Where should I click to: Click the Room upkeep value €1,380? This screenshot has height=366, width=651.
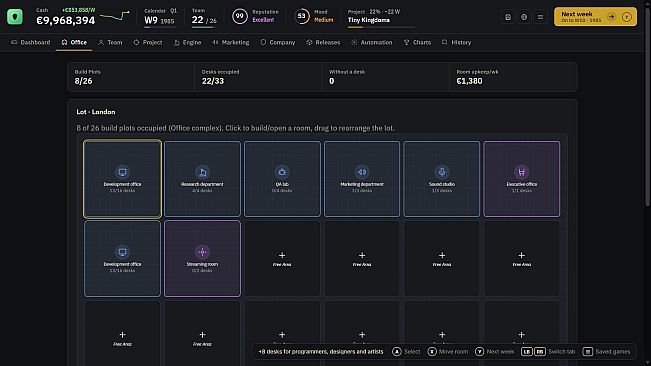click(469, 81)
